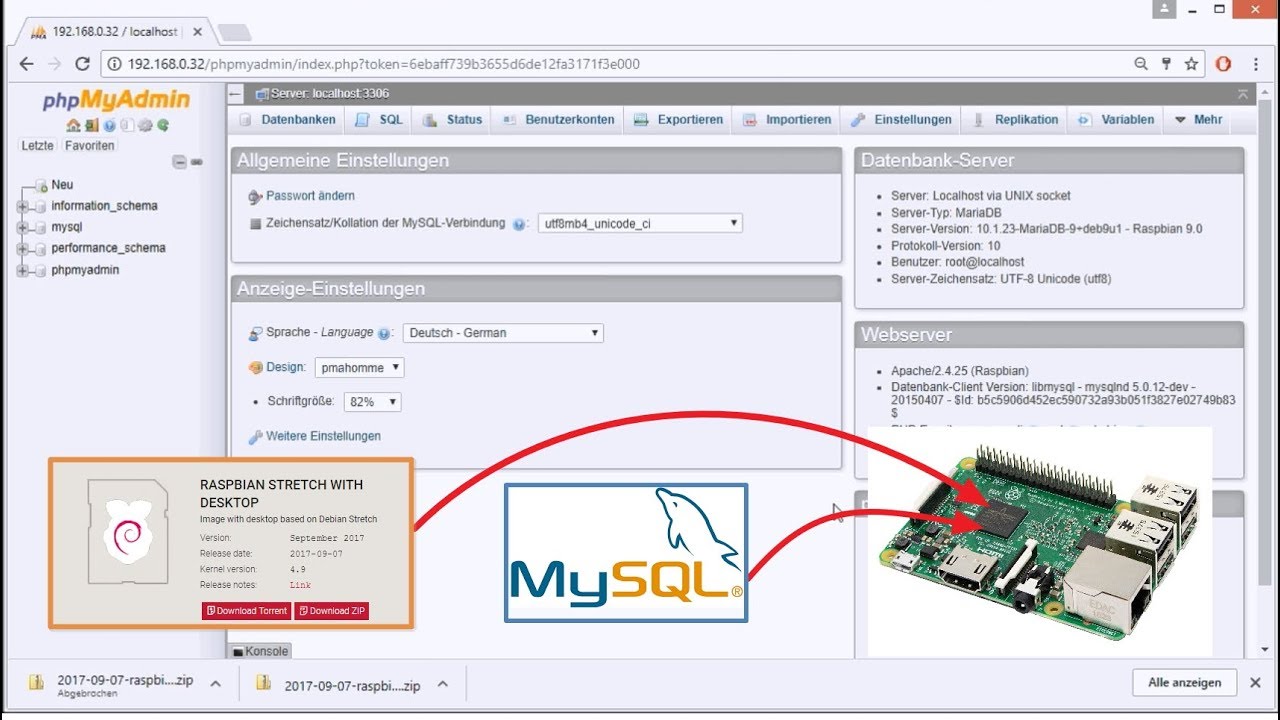Click the Alle anzeigen downloads button
This screenshot has width=1280, height=720.
(1185, 683)
